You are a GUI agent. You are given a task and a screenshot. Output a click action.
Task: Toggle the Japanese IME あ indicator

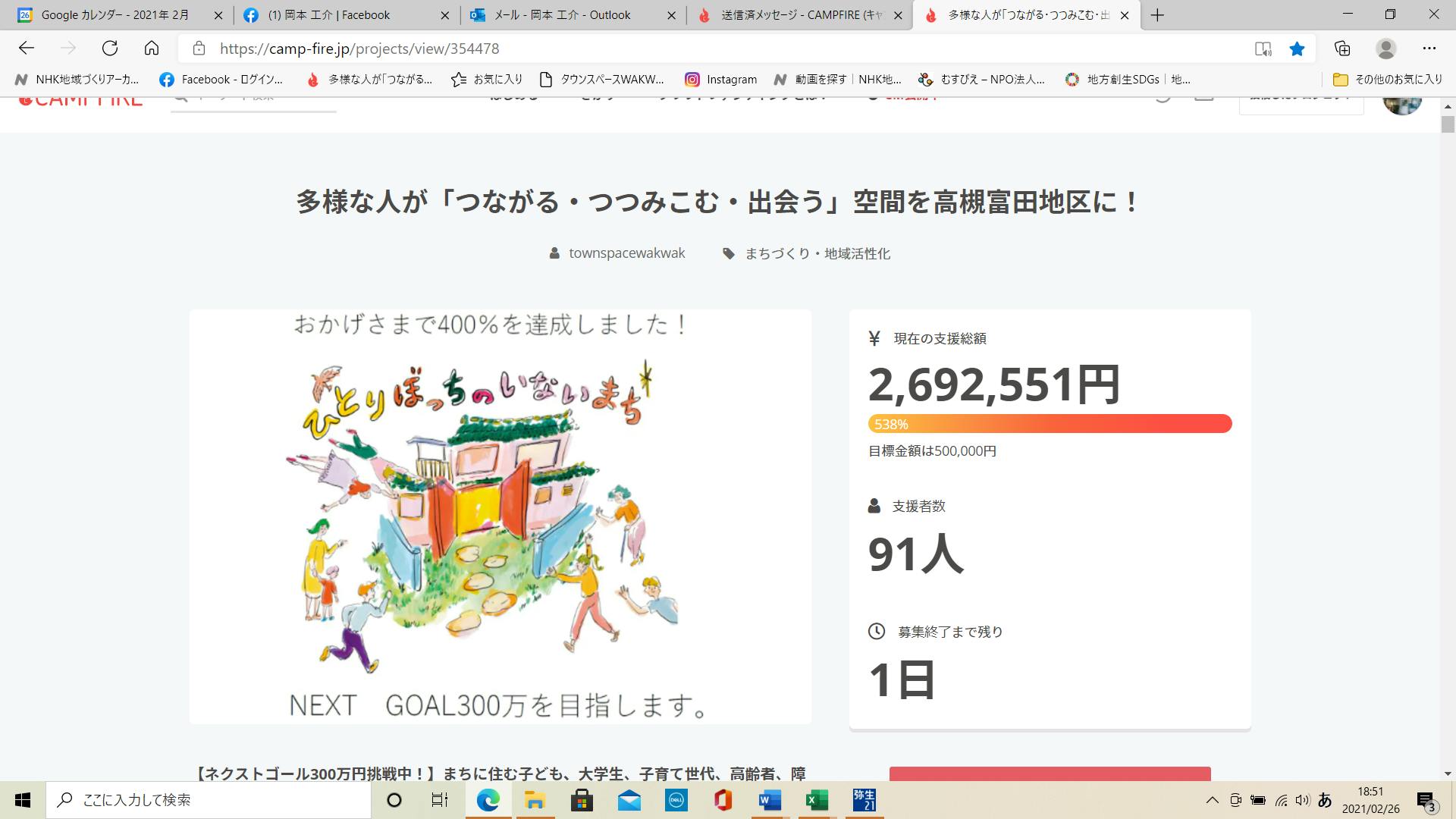tap(1325, 800)
